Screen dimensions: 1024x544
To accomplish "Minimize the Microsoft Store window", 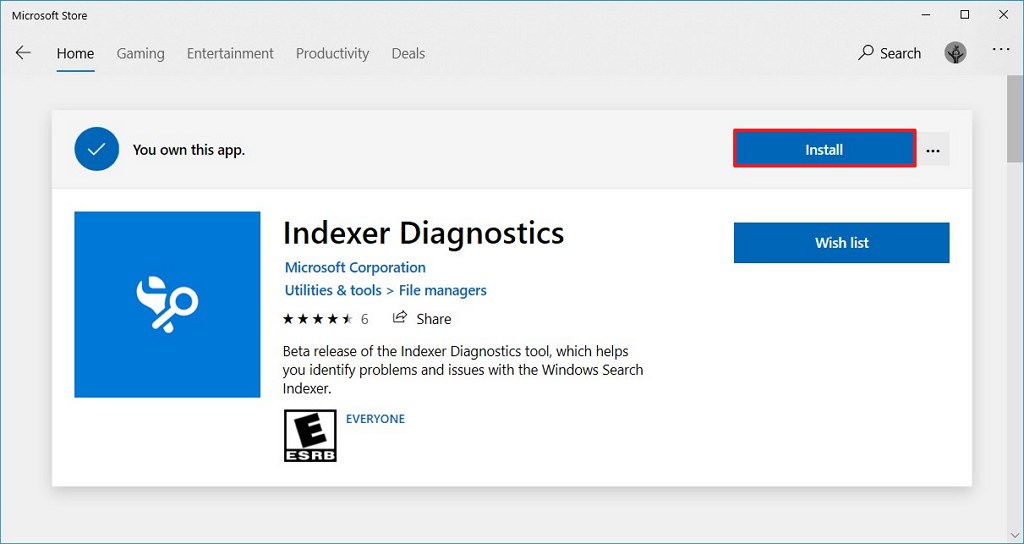I will tap(925, 14).
